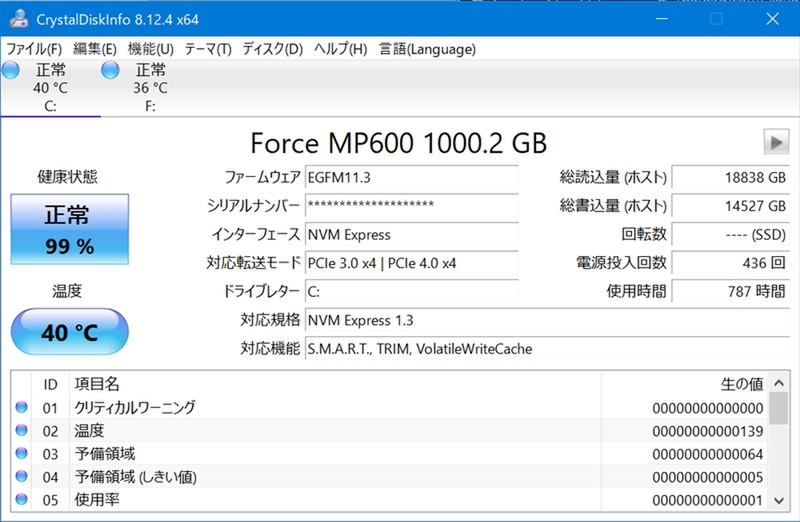This screenshot has height=522, width=800.
Task: Select the F: drive tab at 36 °C
Action: click(x=150, y=88)
